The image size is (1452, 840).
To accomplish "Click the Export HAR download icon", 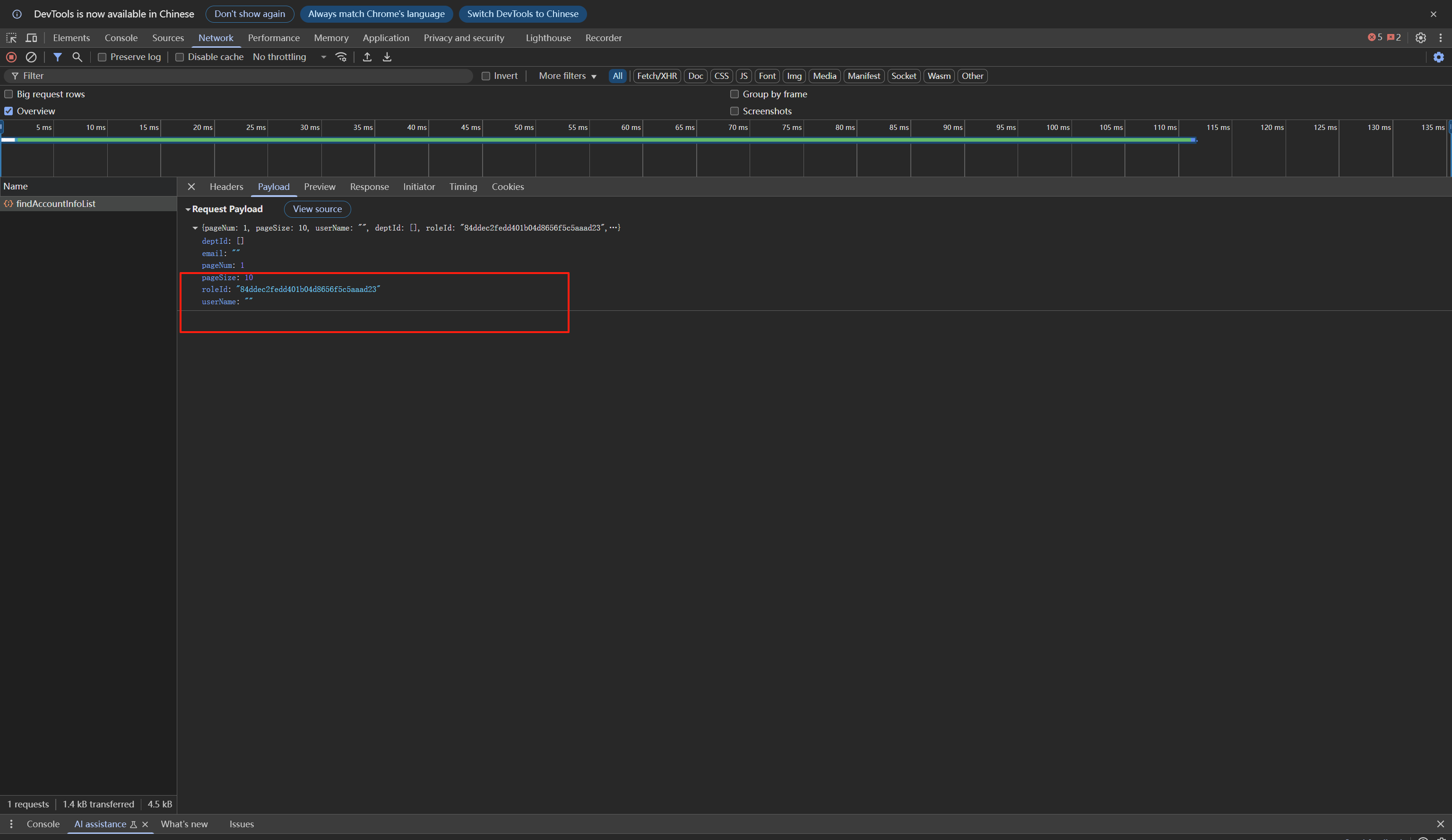I will pyautogui.click(x=387, y=57).
